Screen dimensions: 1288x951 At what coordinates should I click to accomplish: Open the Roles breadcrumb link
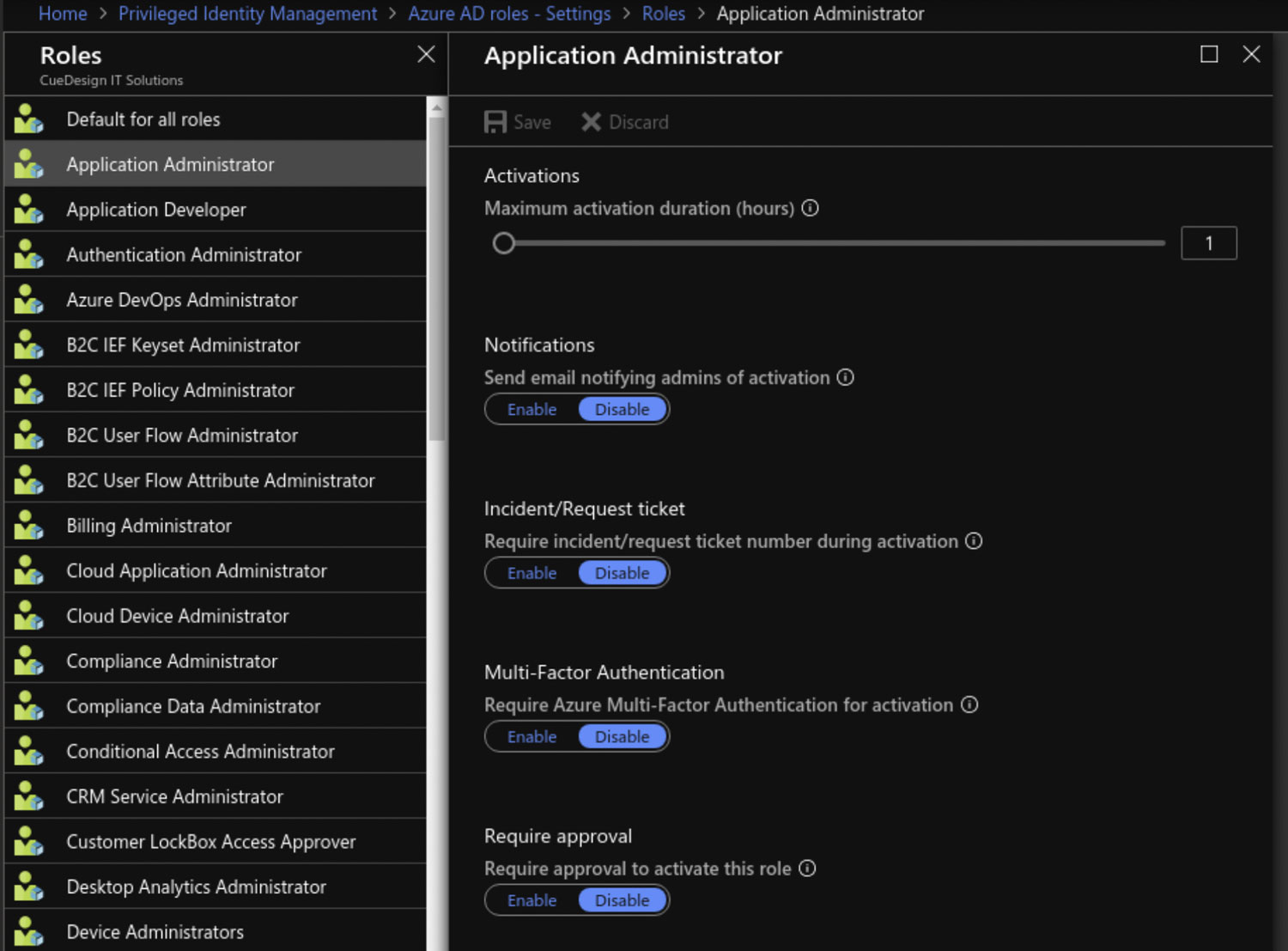[x=664, y=14]
